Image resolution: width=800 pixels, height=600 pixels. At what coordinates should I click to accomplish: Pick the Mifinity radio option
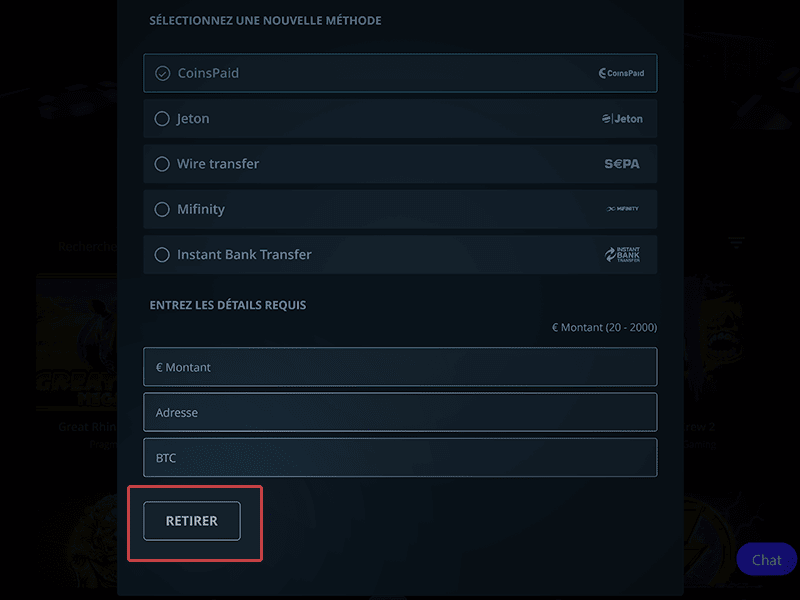coord(162,209)
